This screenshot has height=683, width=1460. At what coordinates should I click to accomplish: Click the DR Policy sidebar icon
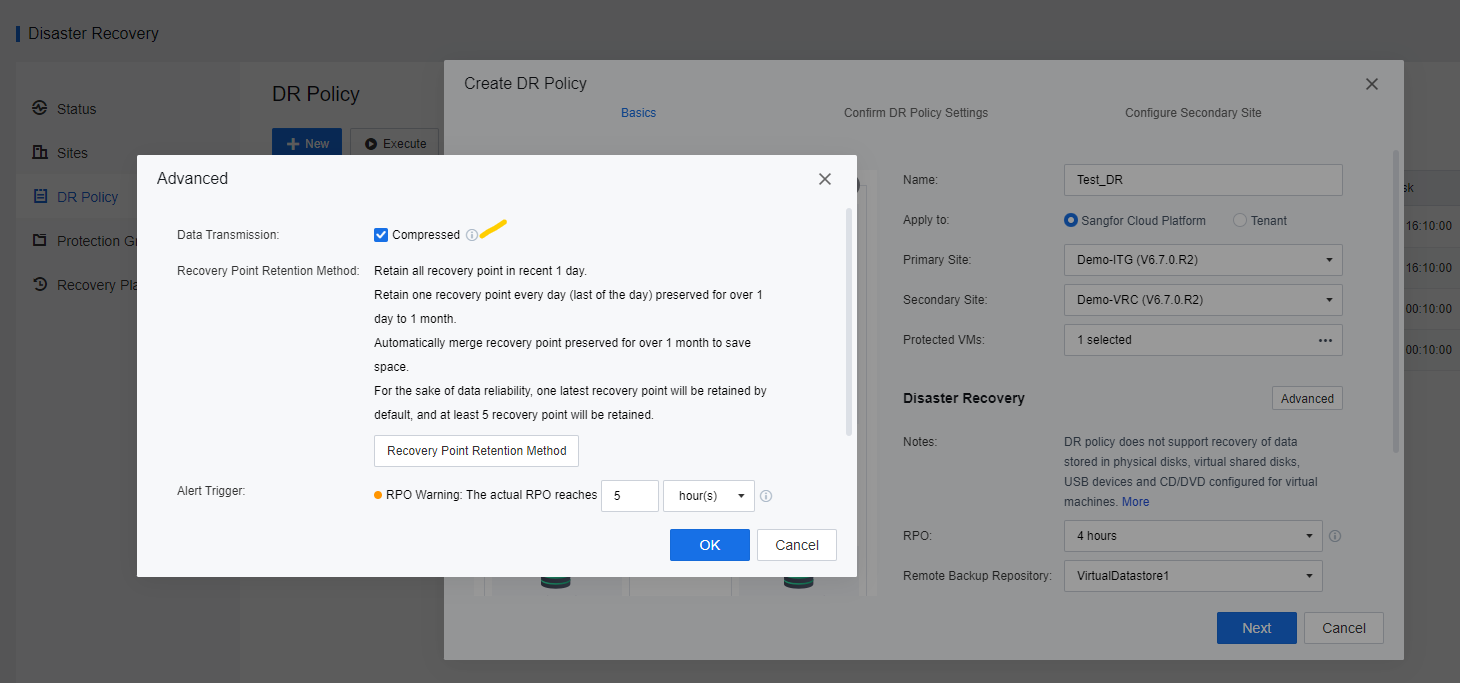(x=40, y=196)
